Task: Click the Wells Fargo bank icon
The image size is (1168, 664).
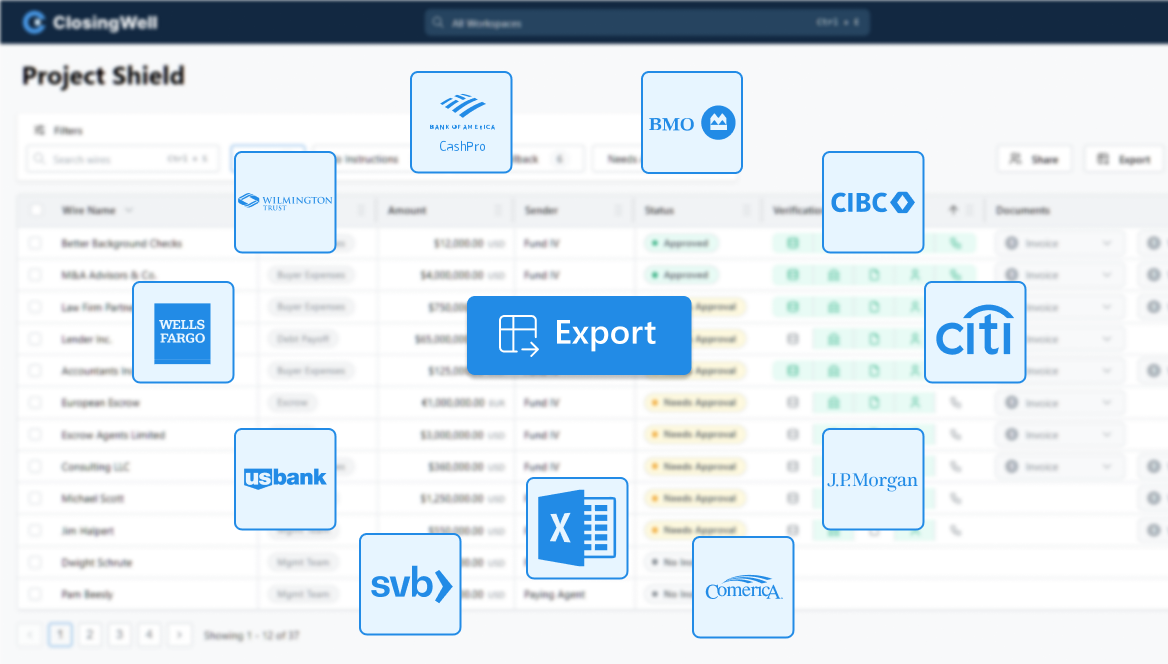Action: [x=183, y=332]
